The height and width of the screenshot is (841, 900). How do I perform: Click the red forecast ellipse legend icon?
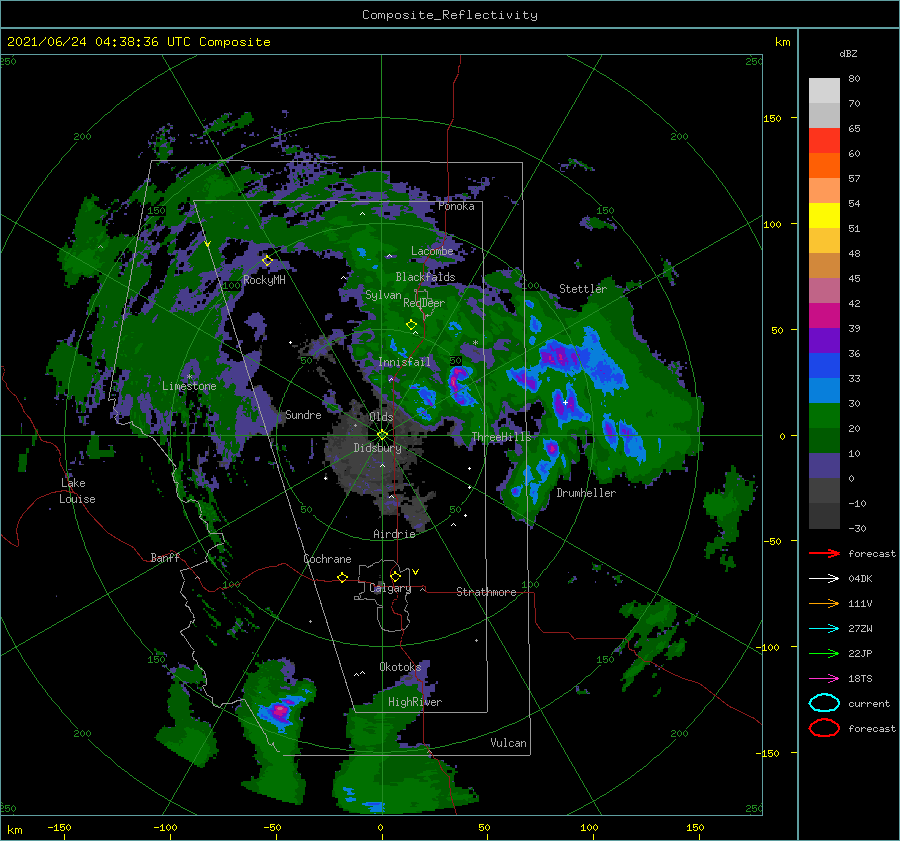pyautogui.click(x=824, y=728)
